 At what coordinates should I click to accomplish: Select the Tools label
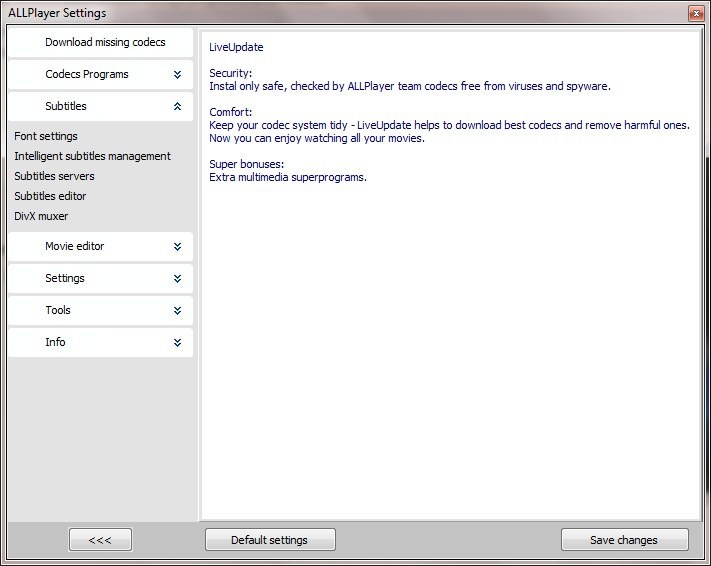point(58,310)
